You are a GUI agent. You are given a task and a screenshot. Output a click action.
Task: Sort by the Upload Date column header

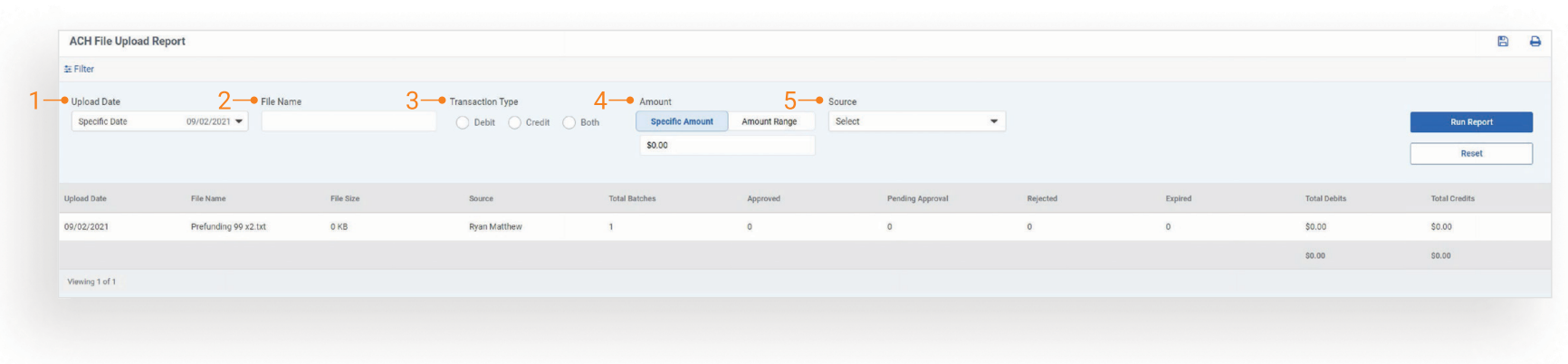coord(85,198)
